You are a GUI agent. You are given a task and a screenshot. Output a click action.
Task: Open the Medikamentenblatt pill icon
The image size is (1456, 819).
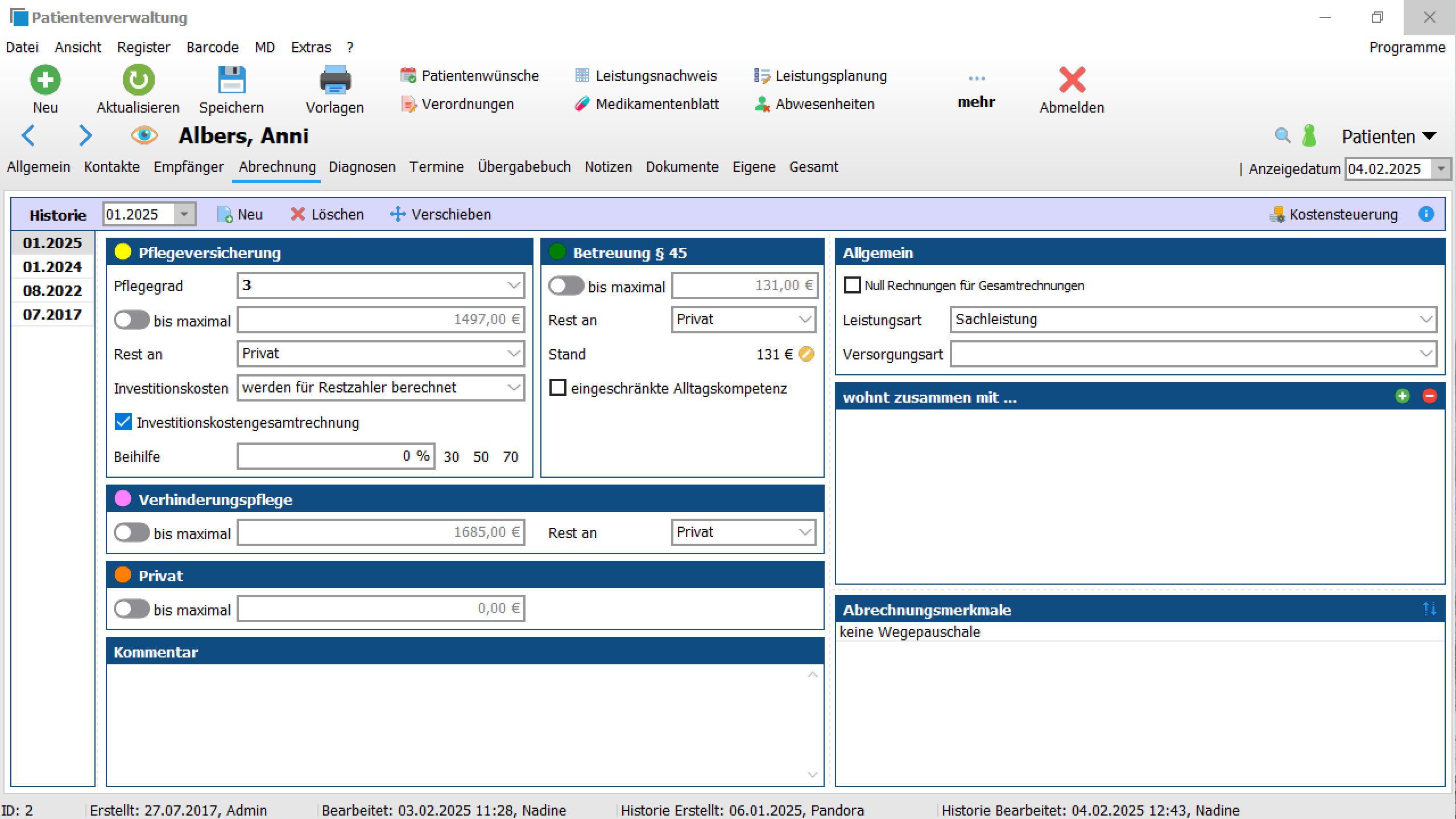582,104
